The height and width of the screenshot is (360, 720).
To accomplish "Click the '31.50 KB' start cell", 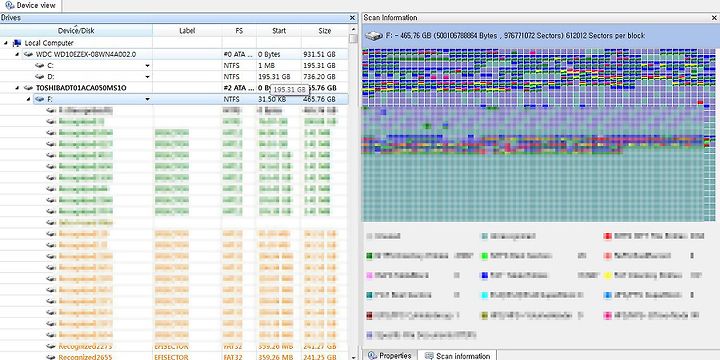I will [x=273, y=99].
